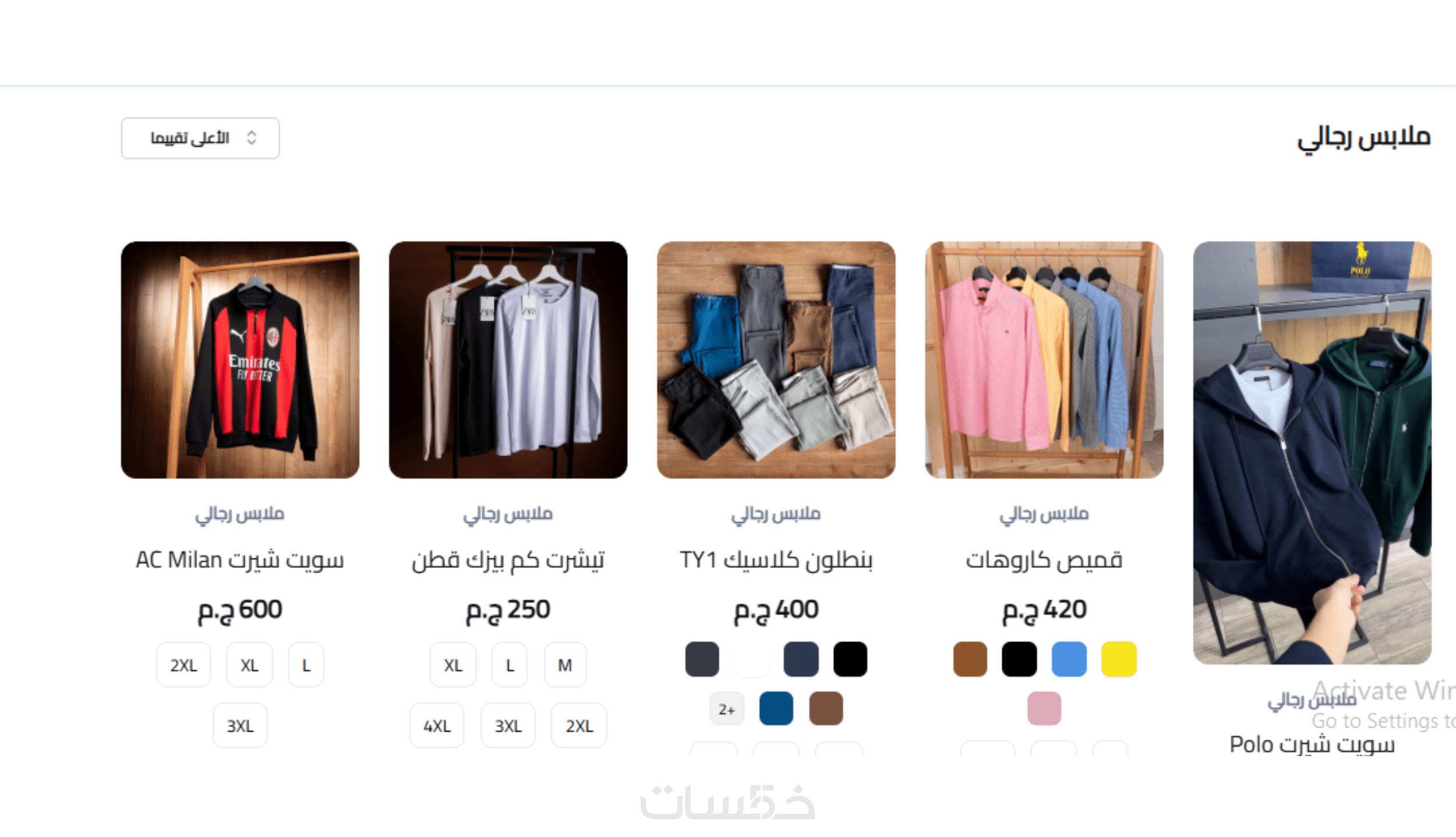
Task: Open the سويت شيرت AC Milan title link
Action: 240,560
